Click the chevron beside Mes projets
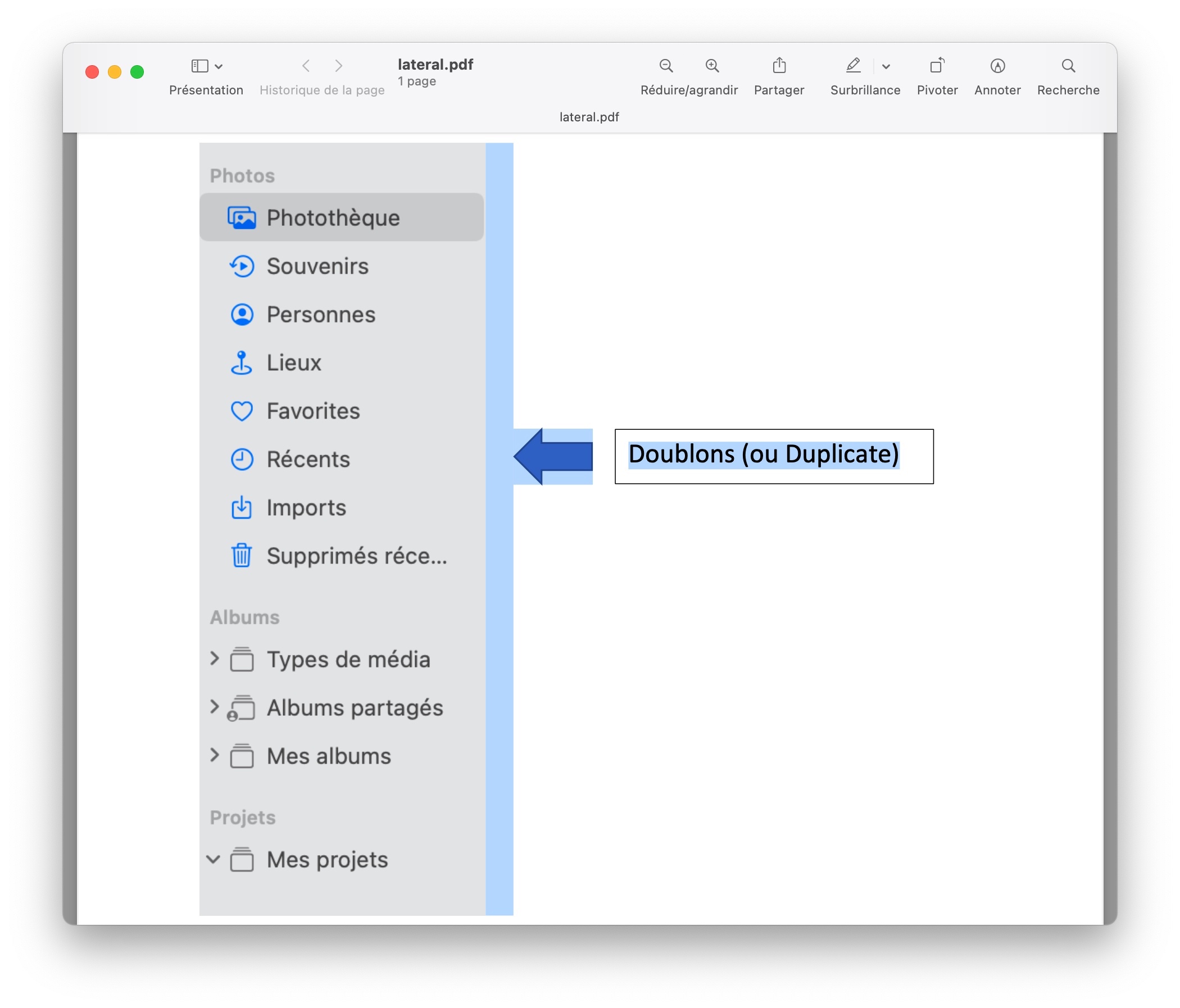Screen dimensions: 1180x1008 (213, 859)
